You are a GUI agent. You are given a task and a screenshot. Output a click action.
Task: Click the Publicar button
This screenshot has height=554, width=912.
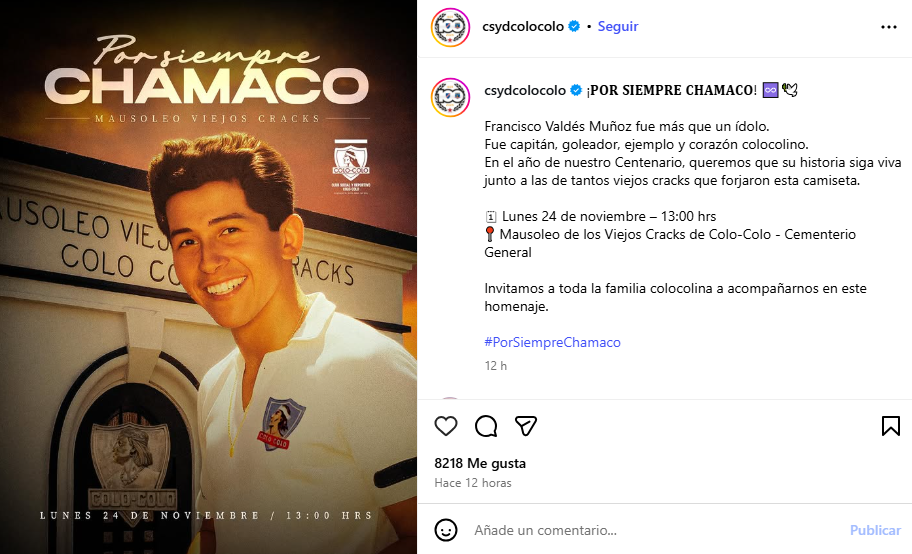point(875,530)
